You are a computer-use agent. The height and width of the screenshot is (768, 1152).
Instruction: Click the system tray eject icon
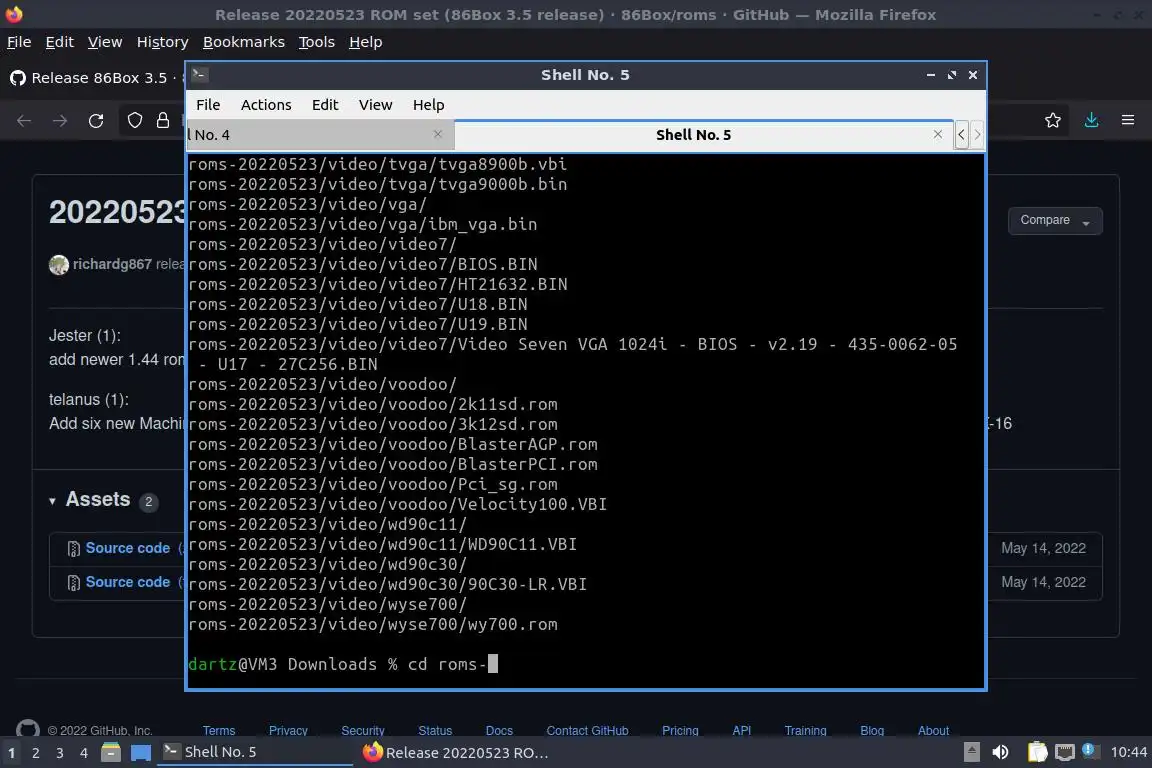pyautogui.click(x=971, y=752)
